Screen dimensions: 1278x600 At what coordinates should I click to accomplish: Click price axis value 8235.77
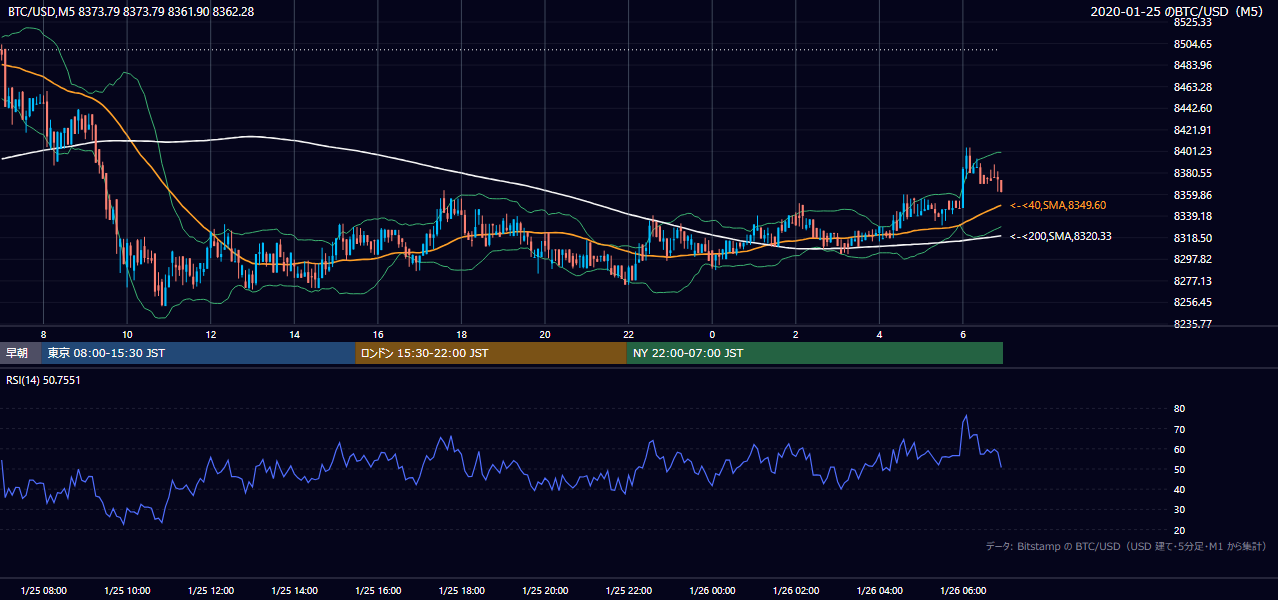pyautogui.click(x=1193, y=324)
